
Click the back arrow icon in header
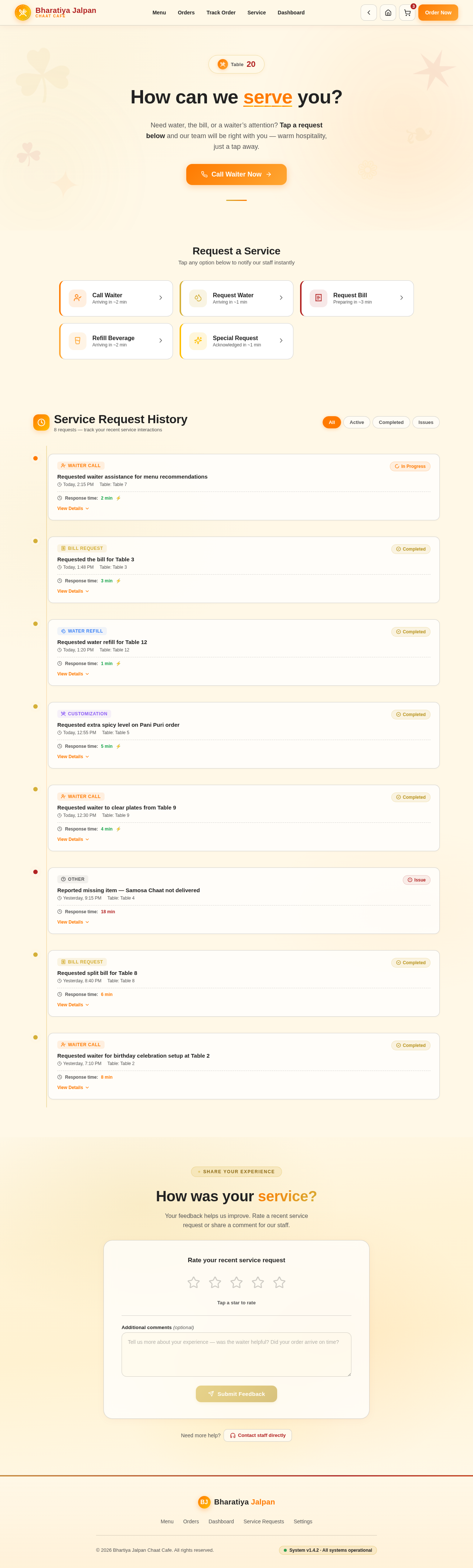point(368,13)
